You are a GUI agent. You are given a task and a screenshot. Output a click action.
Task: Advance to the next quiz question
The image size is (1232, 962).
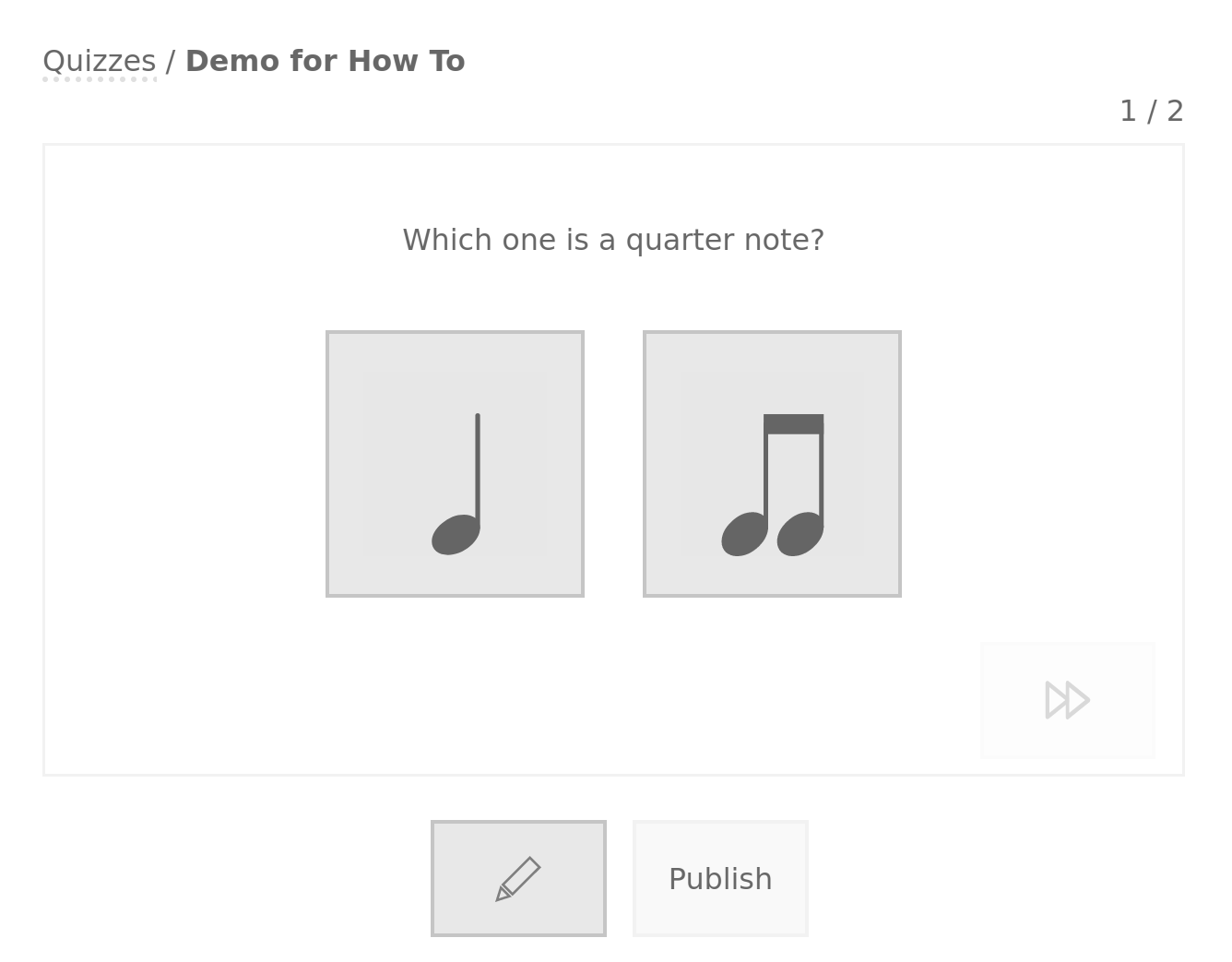coord(1067,700)
